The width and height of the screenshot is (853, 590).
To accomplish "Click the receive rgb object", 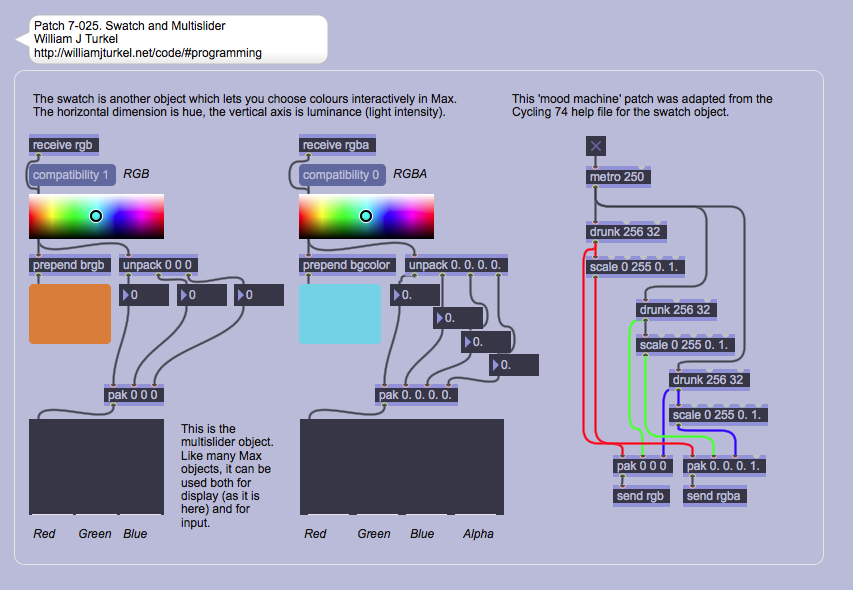I will coord(64,145).
